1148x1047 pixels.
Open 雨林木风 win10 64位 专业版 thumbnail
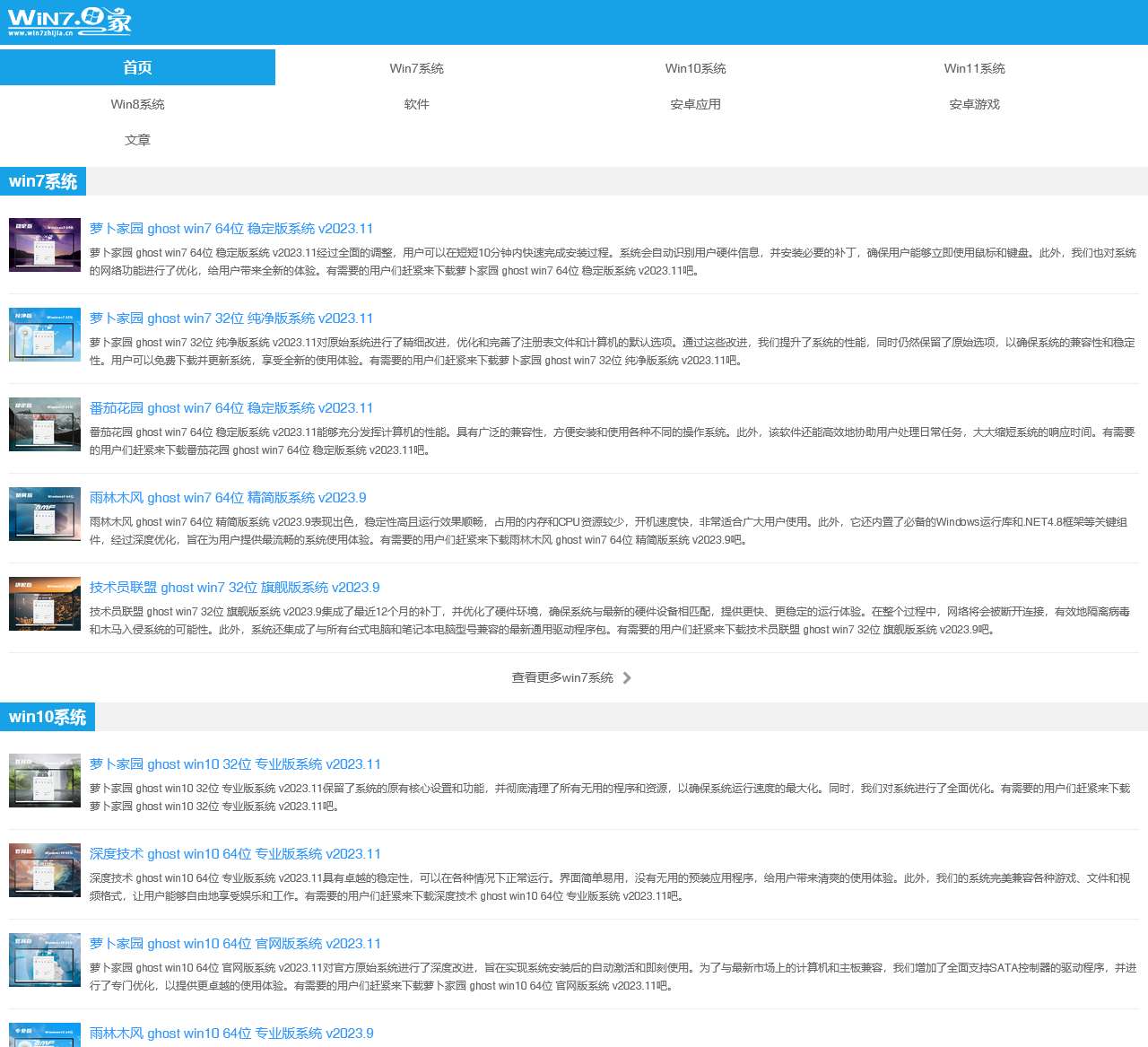pyautogui.click(x=45, y=1035)
